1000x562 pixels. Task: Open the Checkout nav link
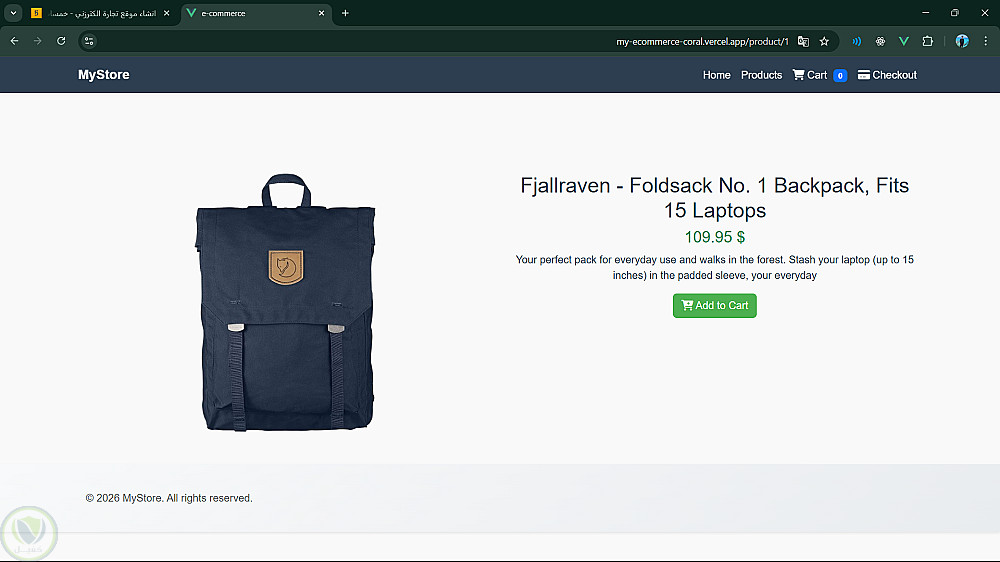point(886,75)
